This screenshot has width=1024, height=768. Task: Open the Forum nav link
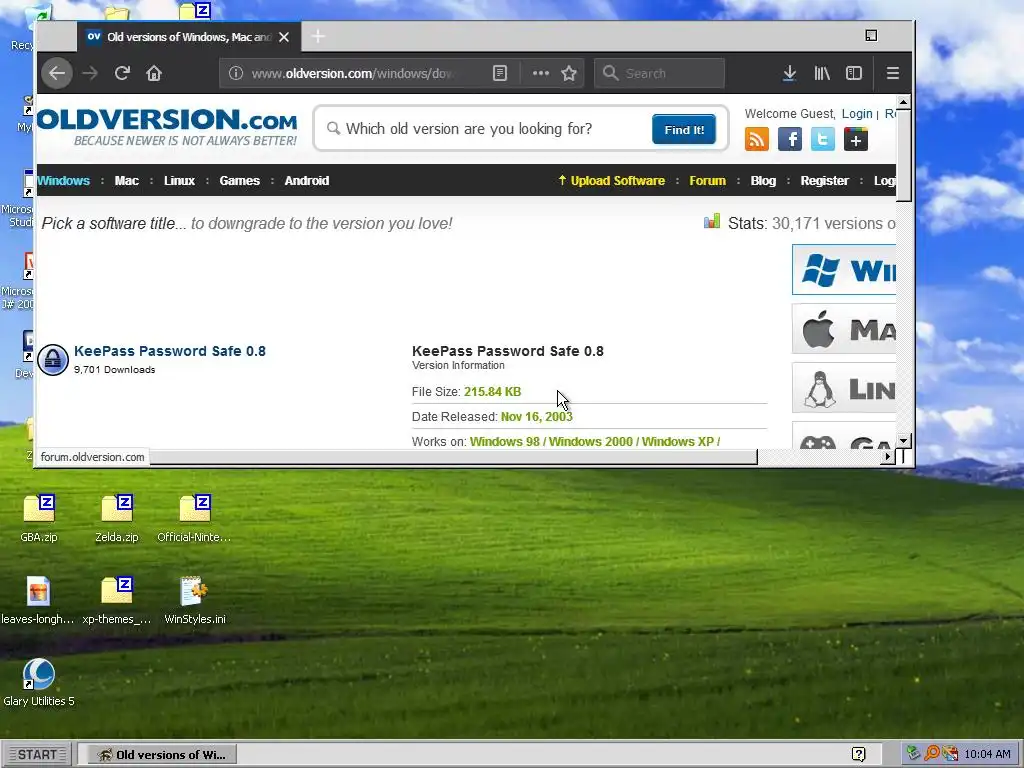pos(707,181)
